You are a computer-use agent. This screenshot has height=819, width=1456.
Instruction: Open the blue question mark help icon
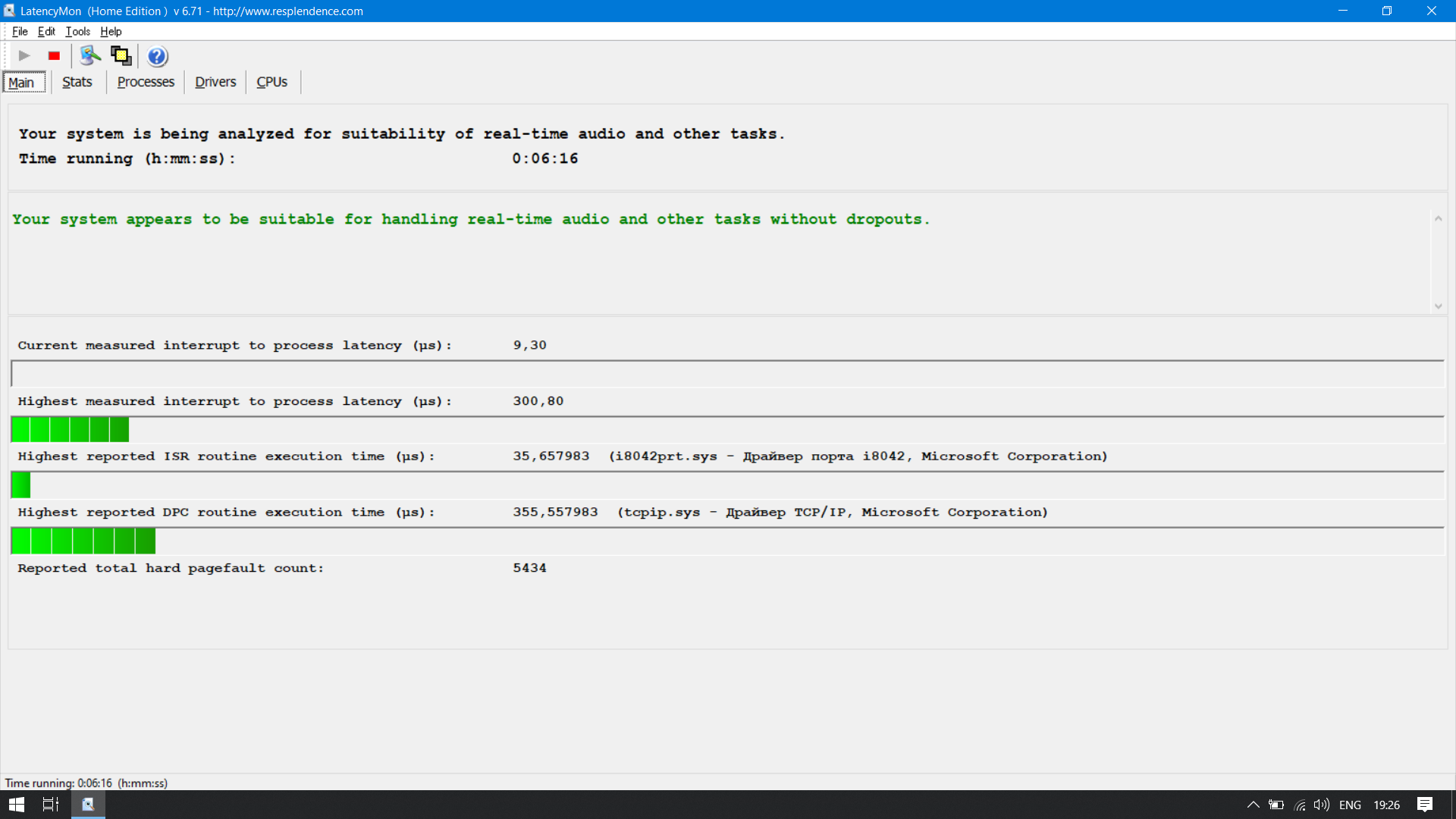pos(157,56)
